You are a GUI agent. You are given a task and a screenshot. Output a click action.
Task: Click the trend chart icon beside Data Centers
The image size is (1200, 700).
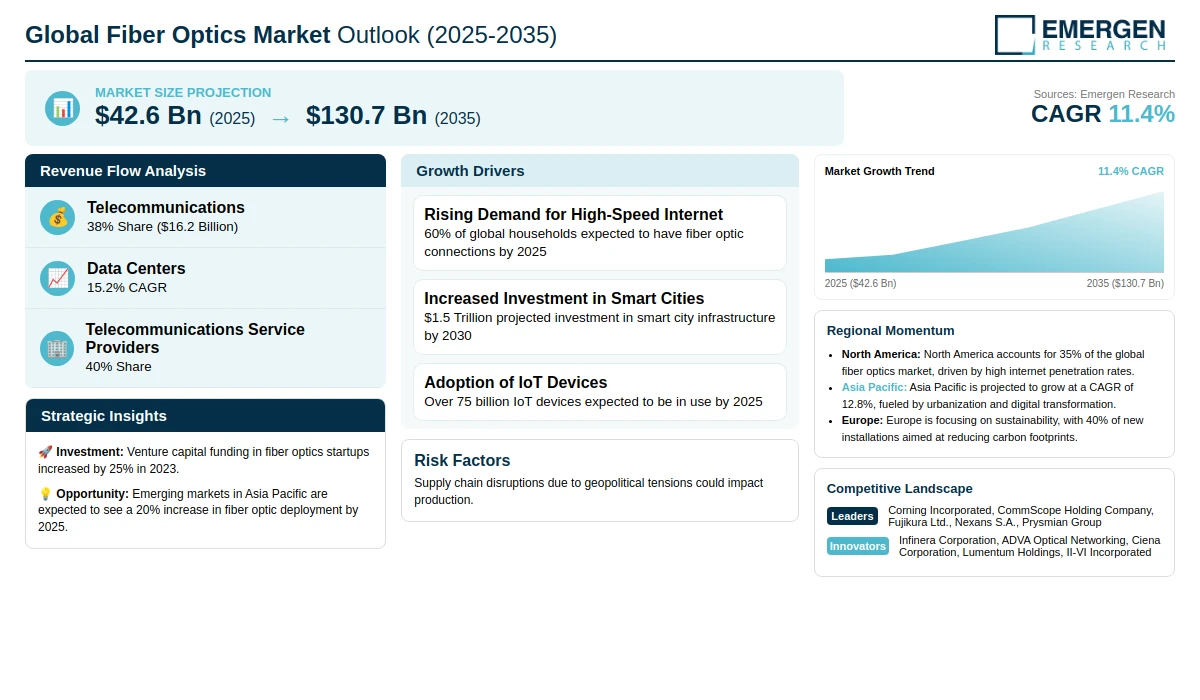tap(58, 278)
